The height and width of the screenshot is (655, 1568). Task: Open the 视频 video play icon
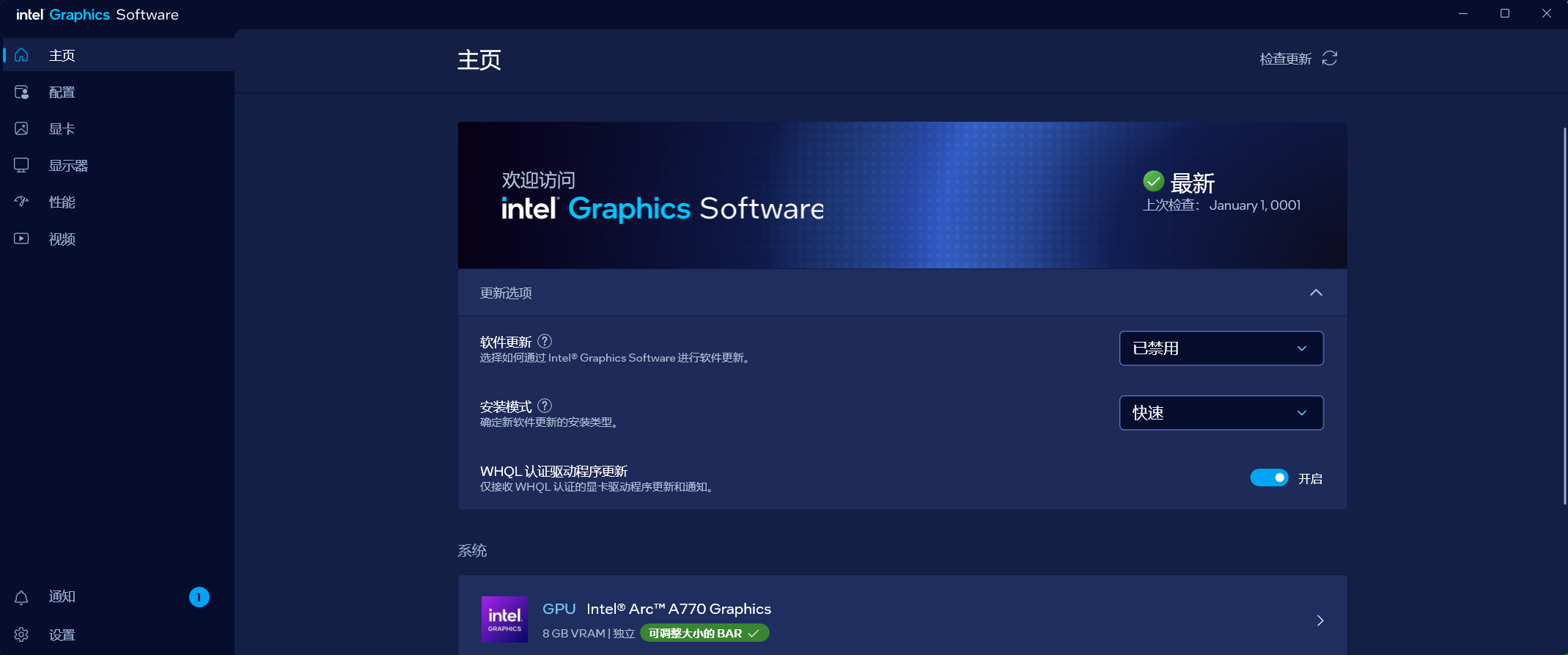click(21, 238)
